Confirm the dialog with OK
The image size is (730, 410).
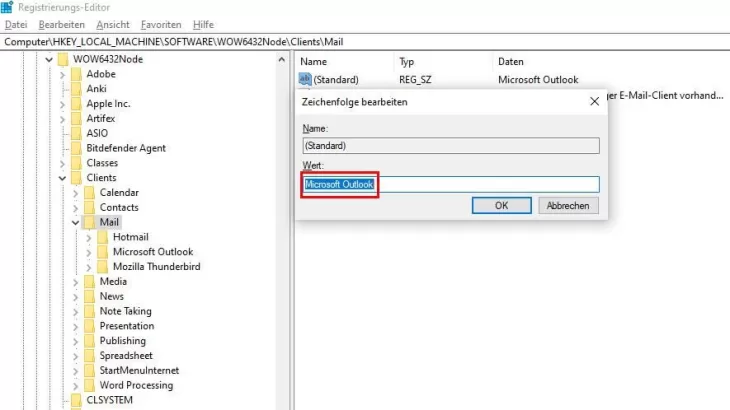click(501, 205)
